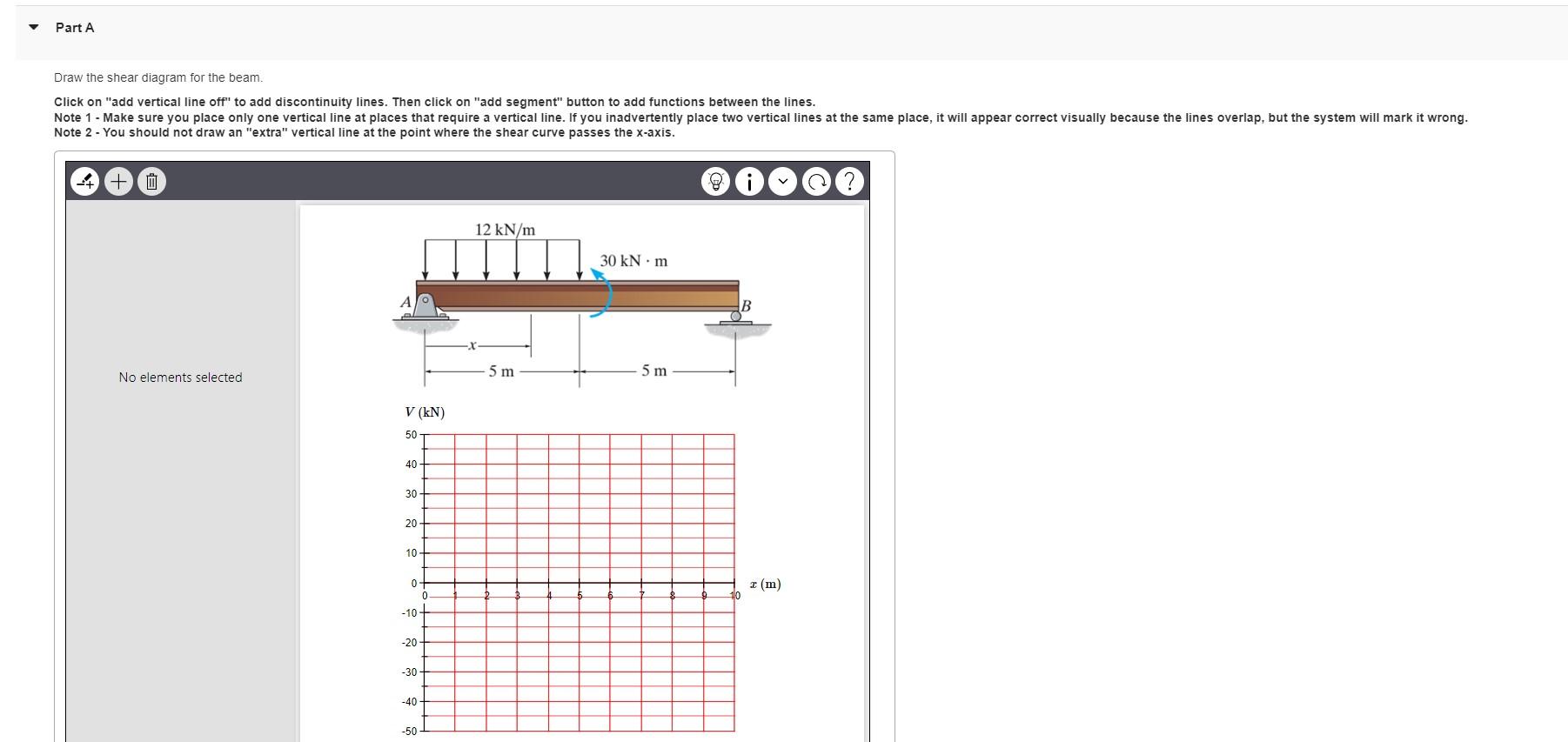Click 'Draw the shear diagram for the beam' text
Image resolution: width=1568 pixels, height=742 pixels.
158,77
